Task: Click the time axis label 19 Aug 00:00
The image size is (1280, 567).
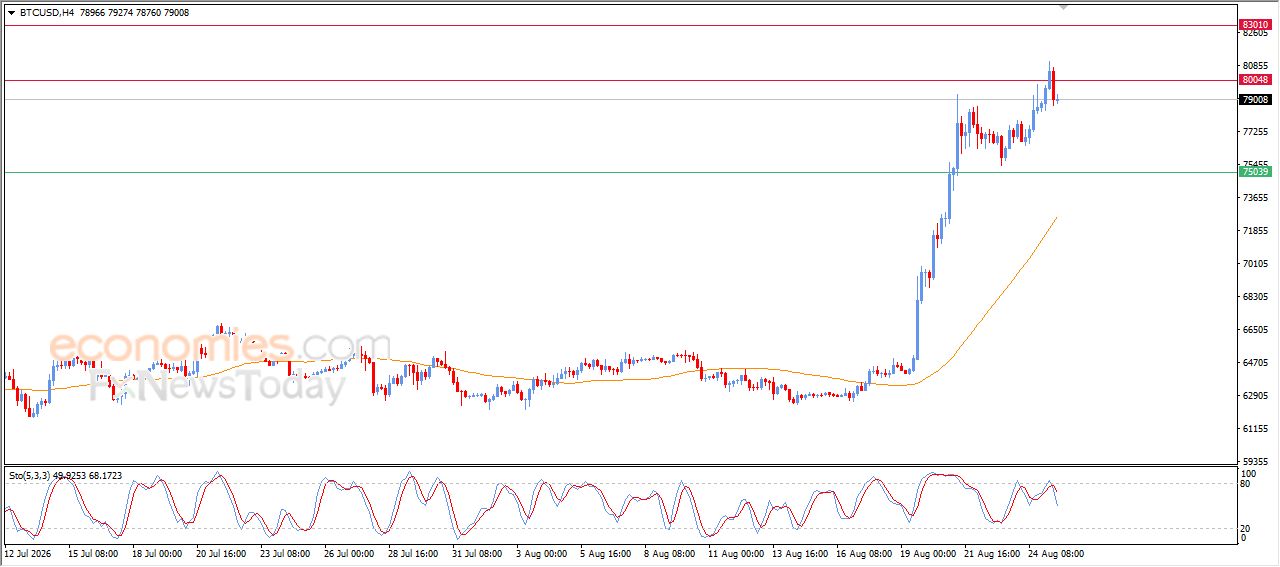Action: point(929,553)
